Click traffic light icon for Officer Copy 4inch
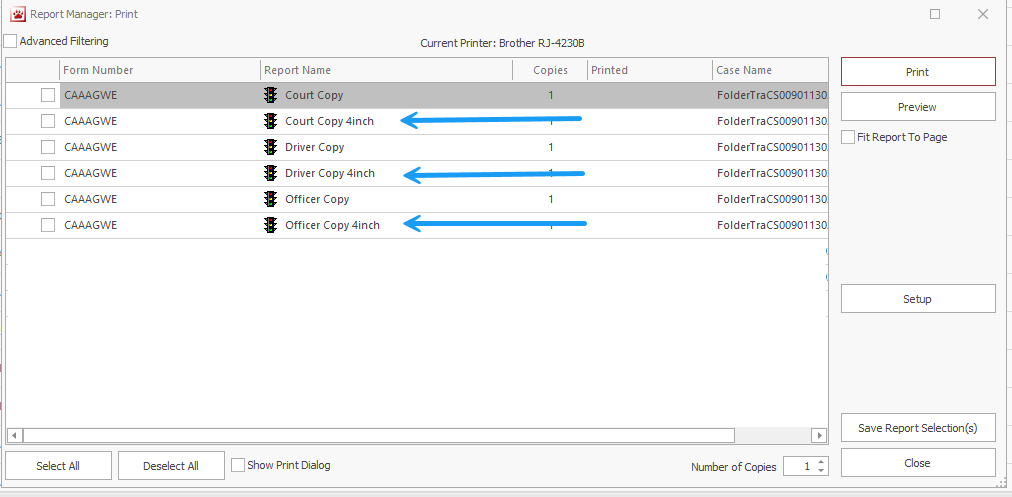 (270, 225)
